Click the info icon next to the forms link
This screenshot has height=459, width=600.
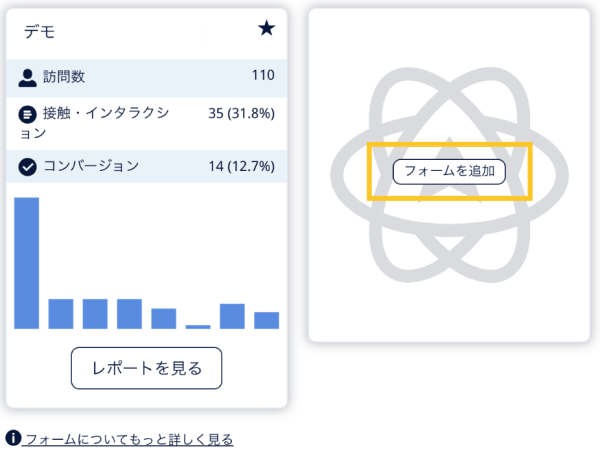(x=13, y=438)
